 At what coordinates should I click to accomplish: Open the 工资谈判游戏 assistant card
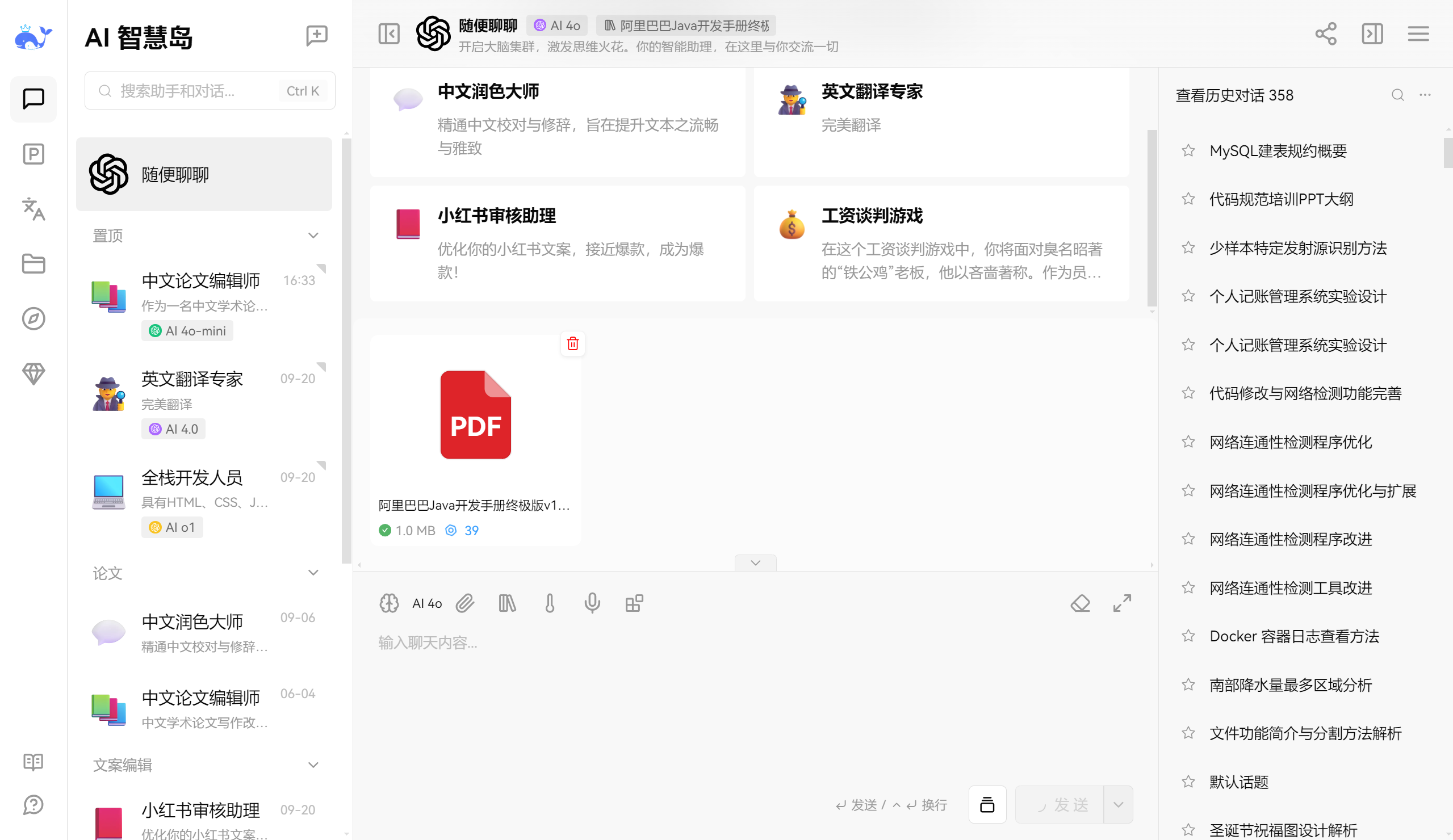click(941, 243)
